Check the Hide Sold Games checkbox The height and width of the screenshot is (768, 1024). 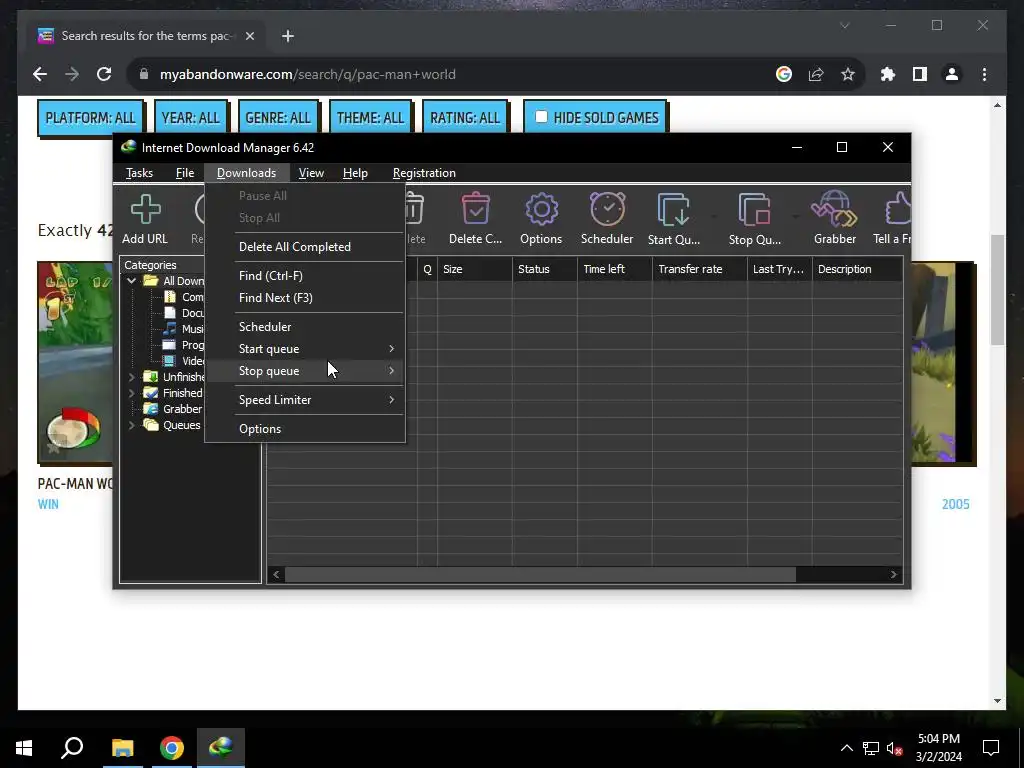541,117
